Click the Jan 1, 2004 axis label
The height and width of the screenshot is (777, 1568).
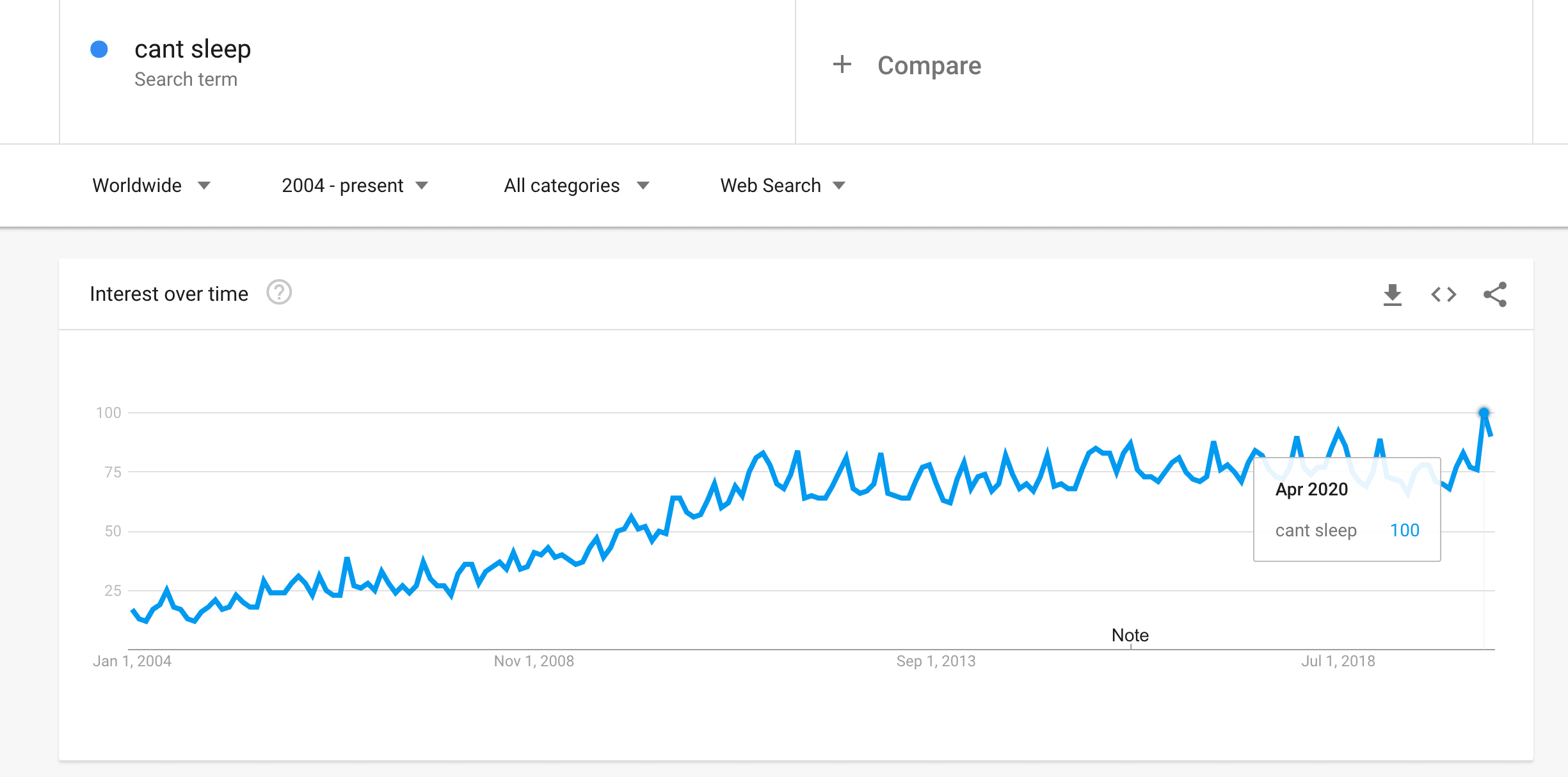pyautogui.click(x=132, y=661)
